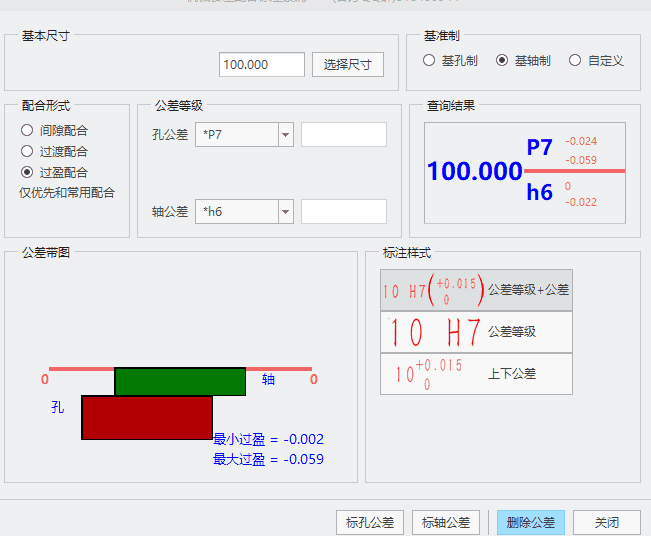Expand the 孔公差 dropdown arrow

pyautogui.click(x=285, y=135)
